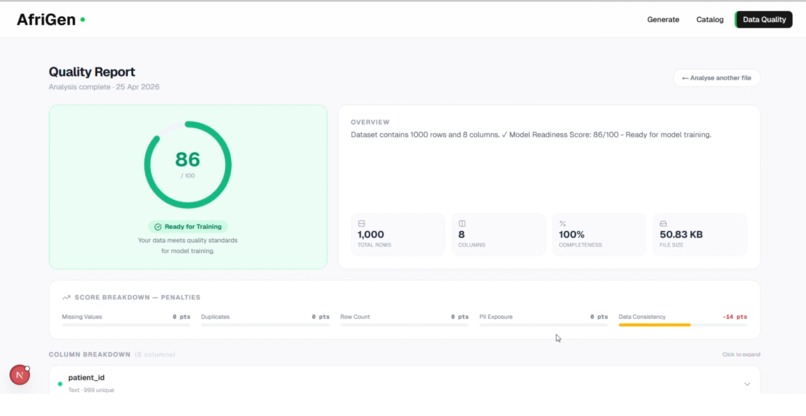
Task: Click the 8 columns card
Action: coord(499,234)
